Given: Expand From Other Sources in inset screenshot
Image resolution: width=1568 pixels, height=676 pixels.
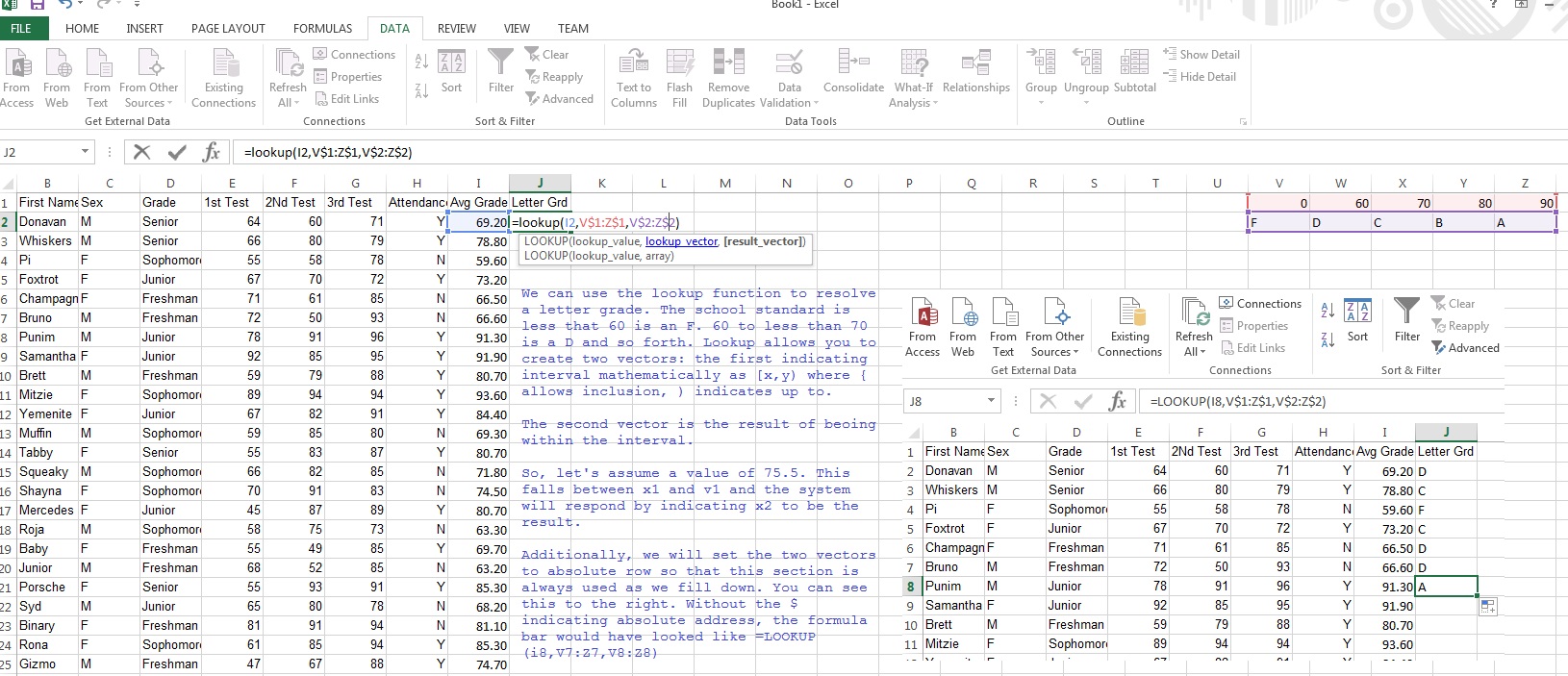Looking at the screenshot, I should point(1055,327).
